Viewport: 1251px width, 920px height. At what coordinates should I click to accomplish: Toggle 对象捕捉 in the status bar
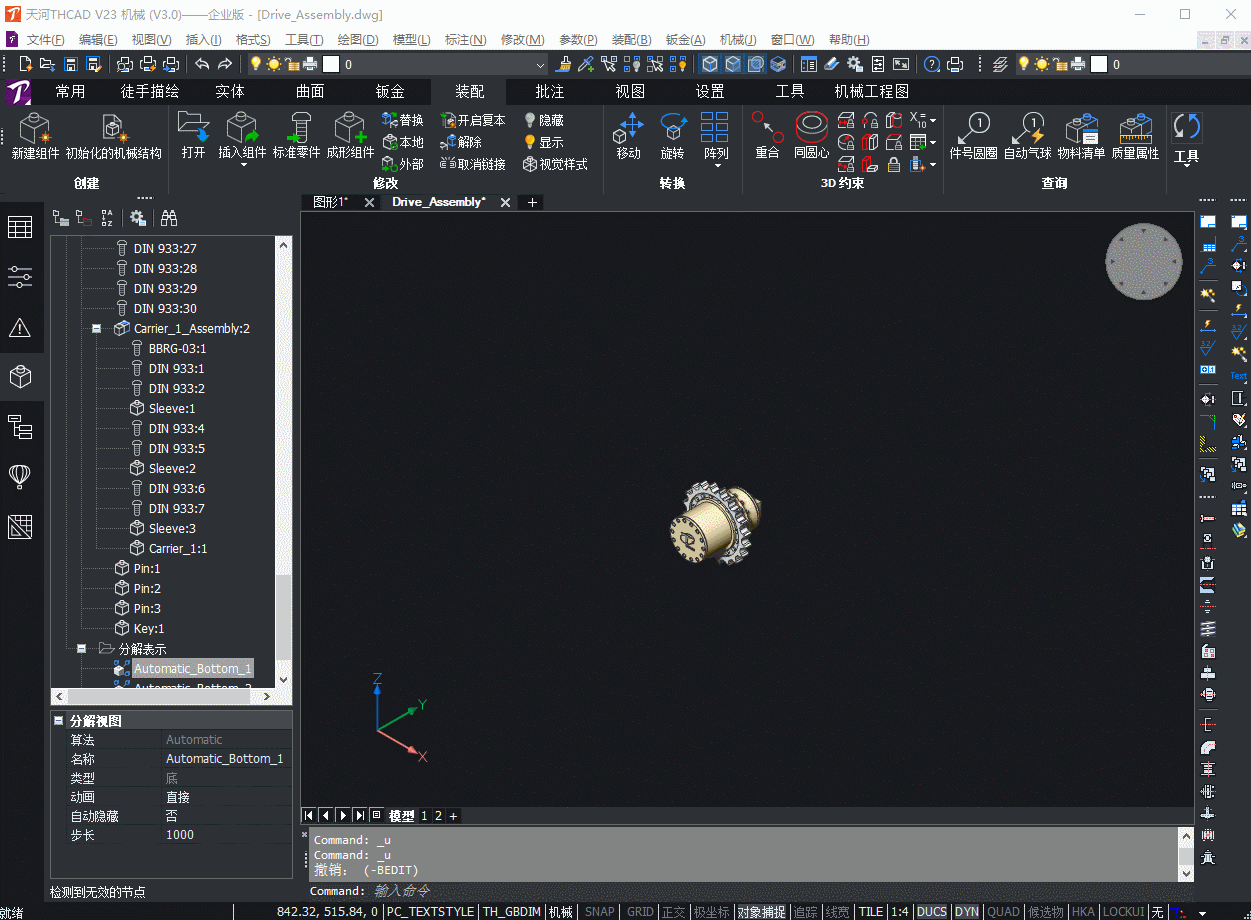761,912
